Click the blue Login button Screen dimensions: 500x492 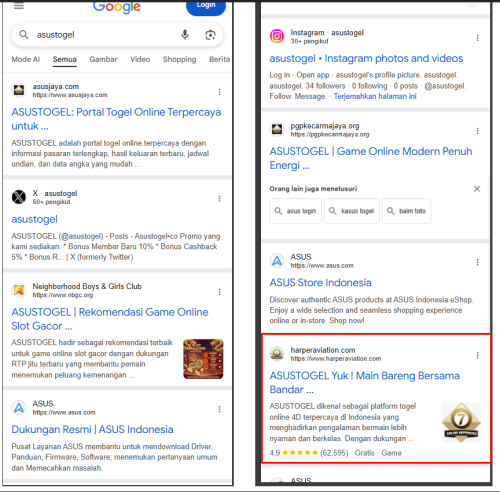206,7
